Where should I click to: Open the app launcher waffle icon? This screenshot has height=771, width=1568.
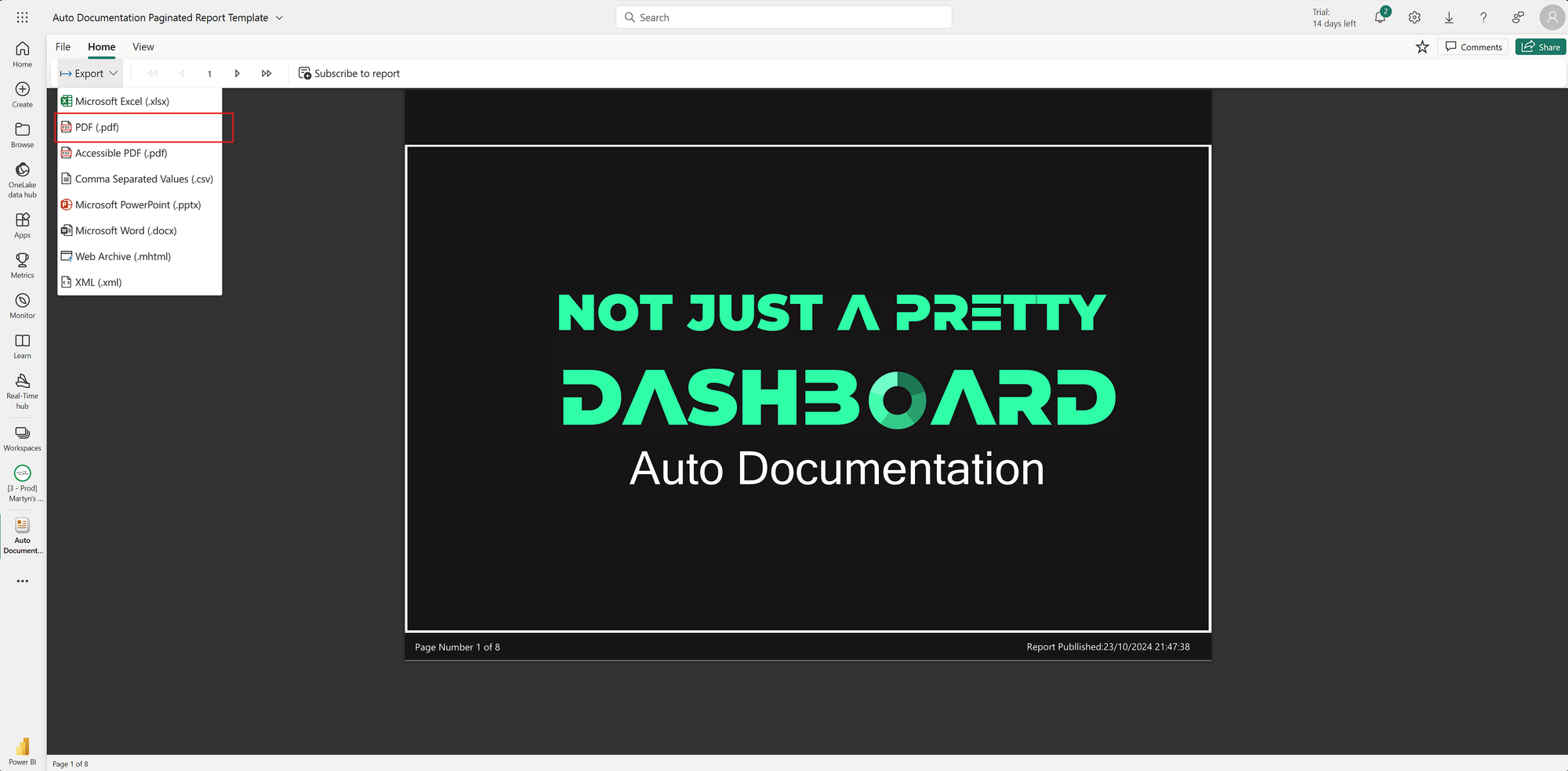coord(22,17)
